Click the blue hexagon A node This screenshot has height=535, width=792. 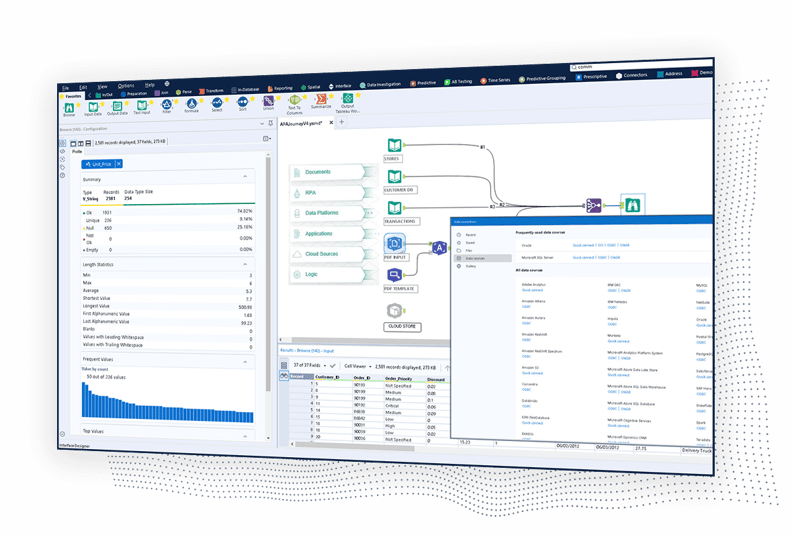439,248
